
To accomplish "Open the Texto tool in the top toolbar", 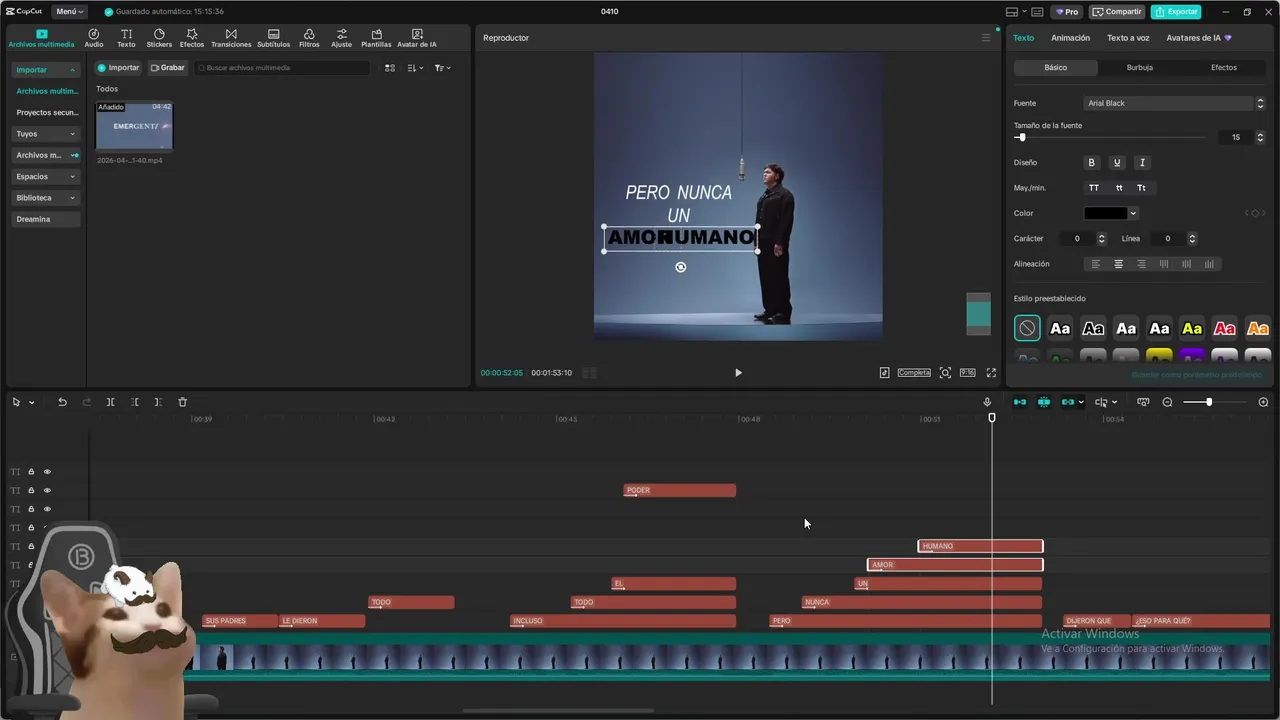I will (126, 38).
